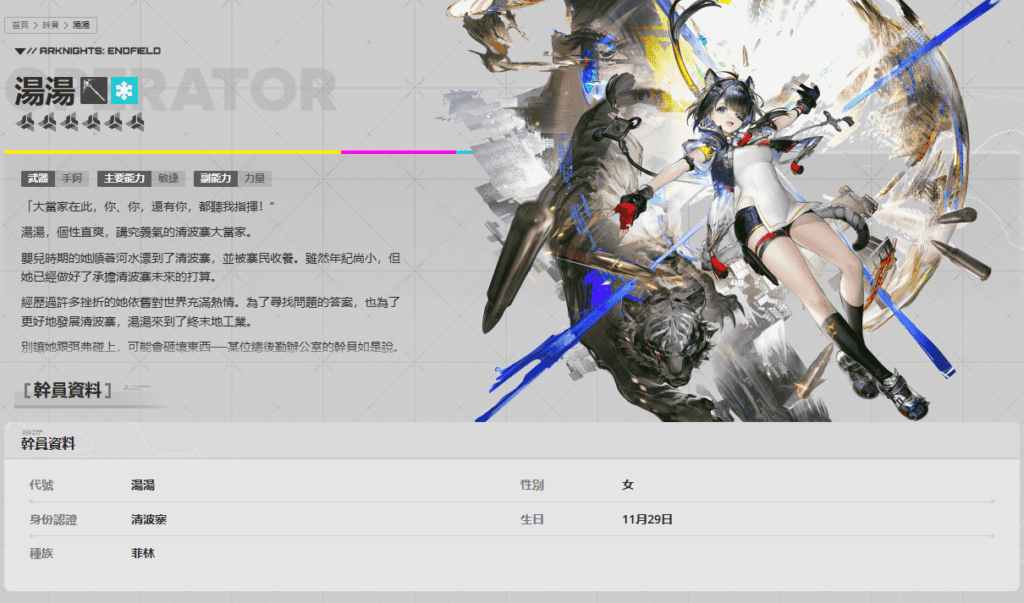
Task: Click the ARKNIGHTS: ENDFIELD header text
Action: click(100, 51)
